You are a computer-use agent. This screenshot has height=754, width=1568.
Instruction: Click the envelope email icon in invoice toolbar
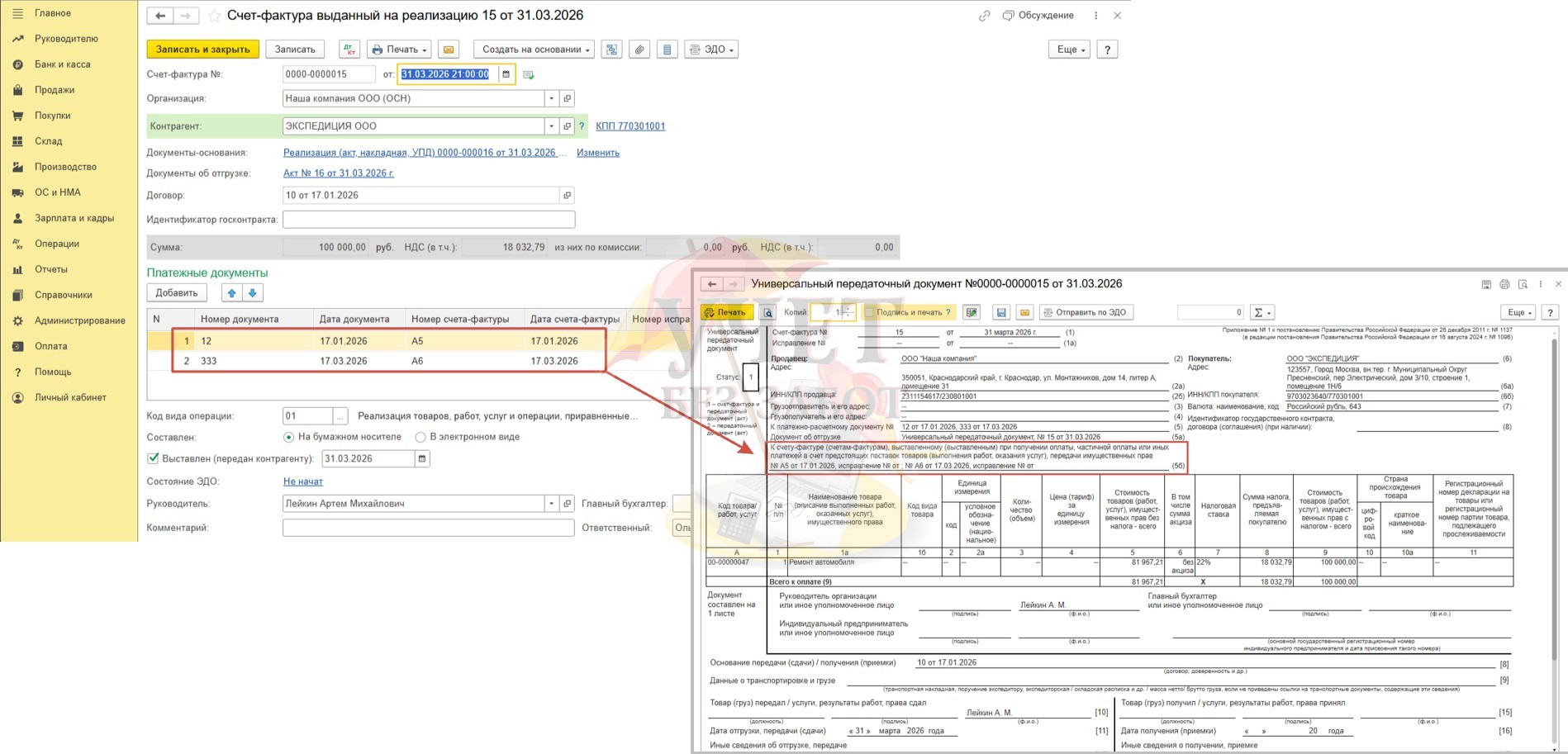pos(449,50)
